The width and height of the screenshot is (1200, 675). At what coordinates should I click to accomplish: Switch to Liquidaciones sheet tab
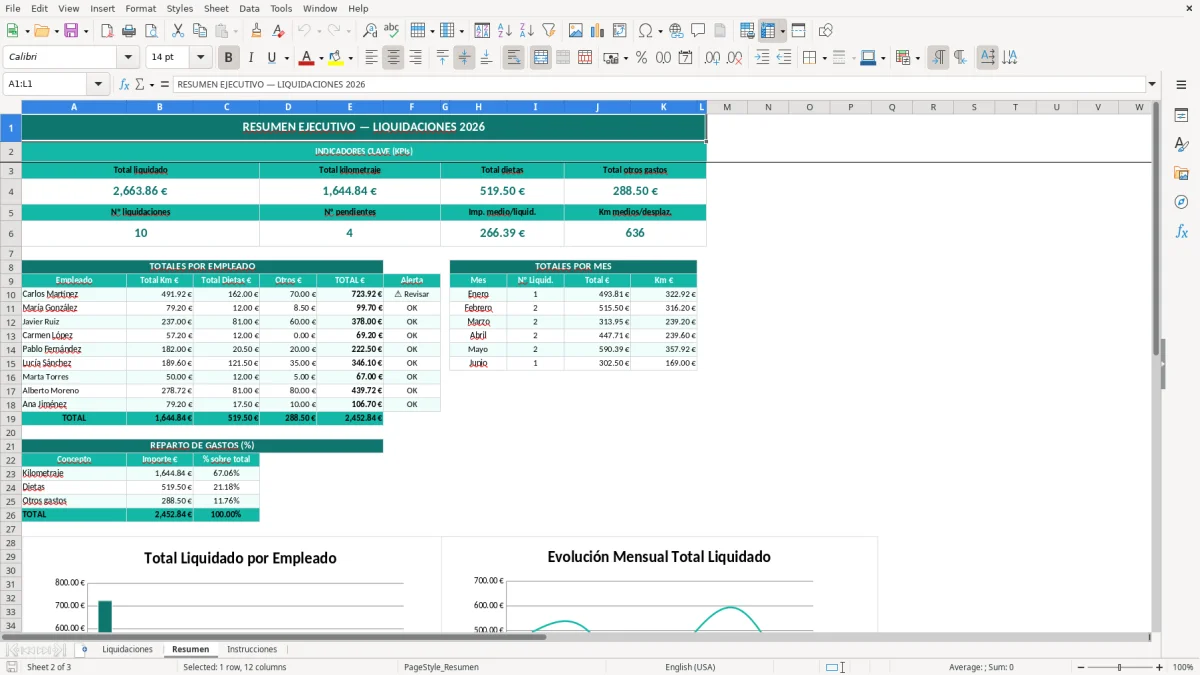coord(127,649)
